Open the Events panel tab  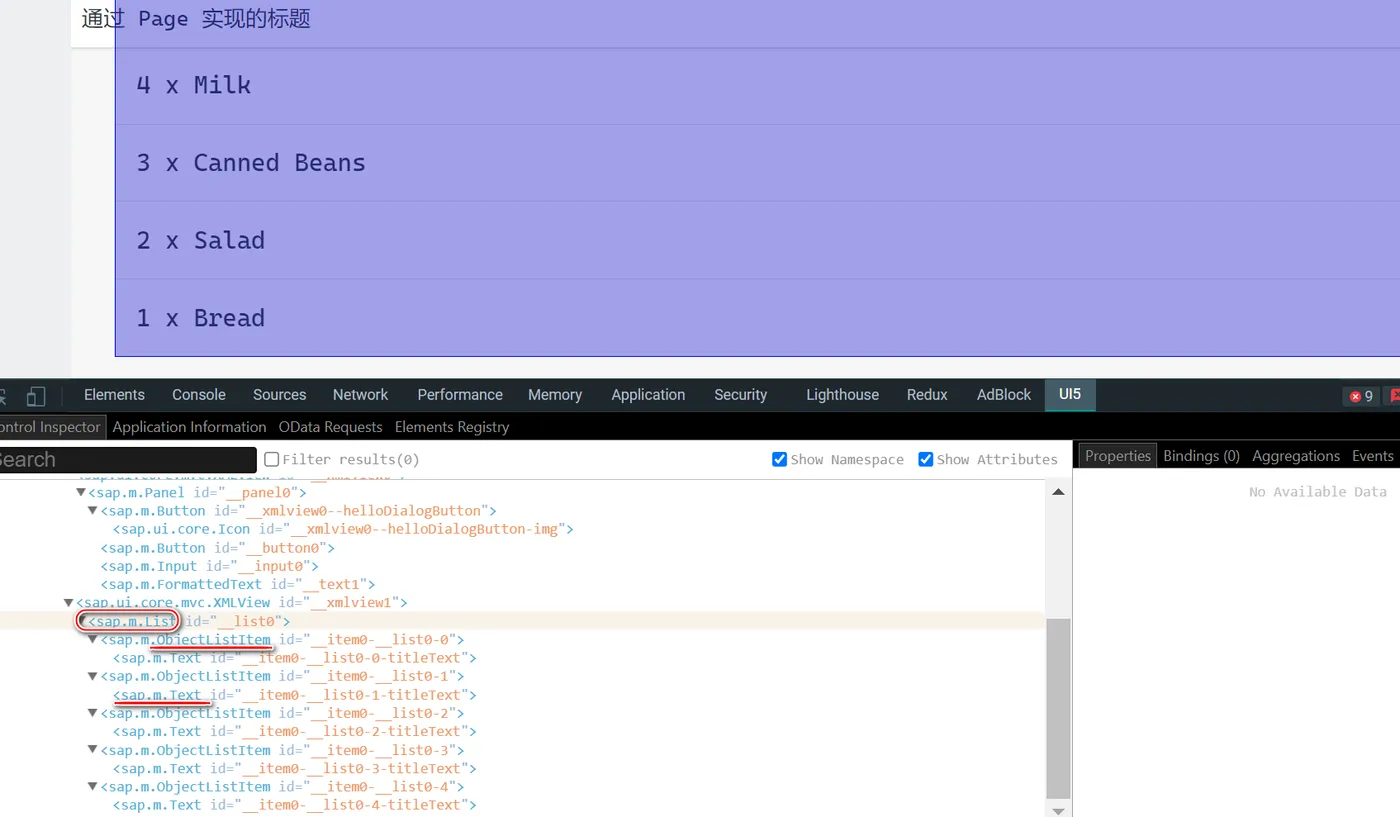(x=1372, y=456)
